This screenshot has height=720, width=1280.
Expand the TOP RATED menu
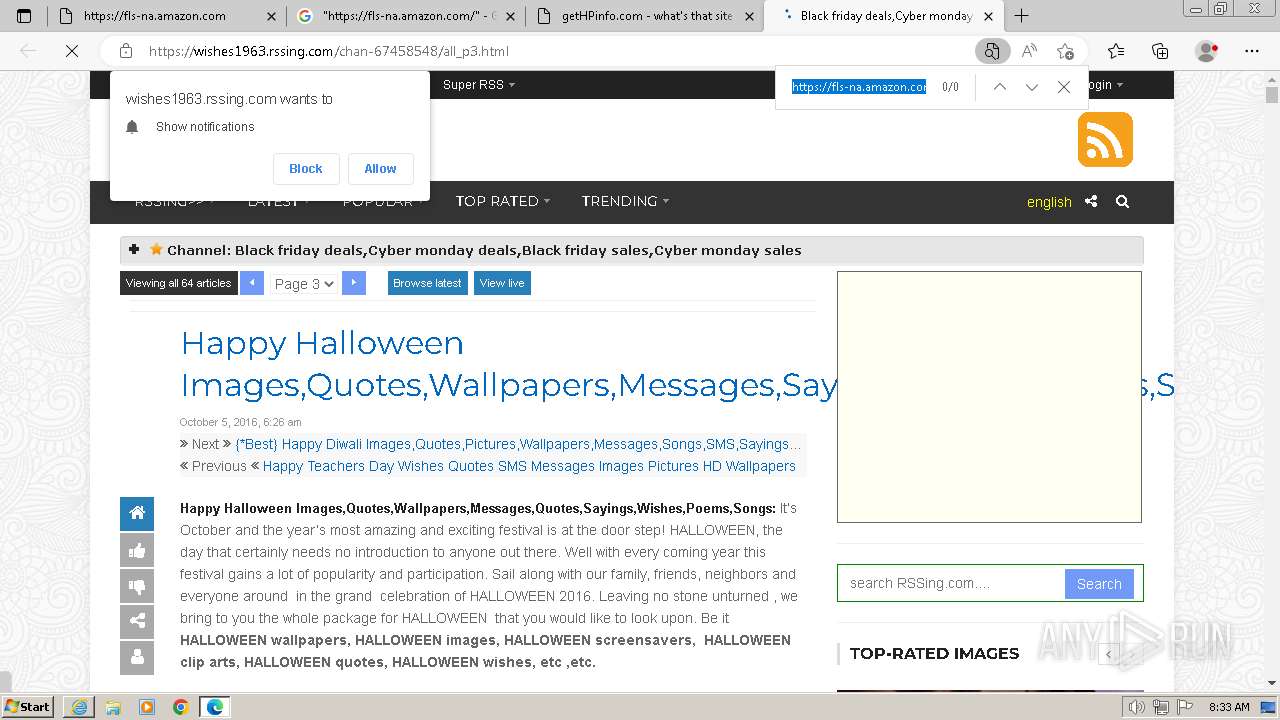[503, 201]
